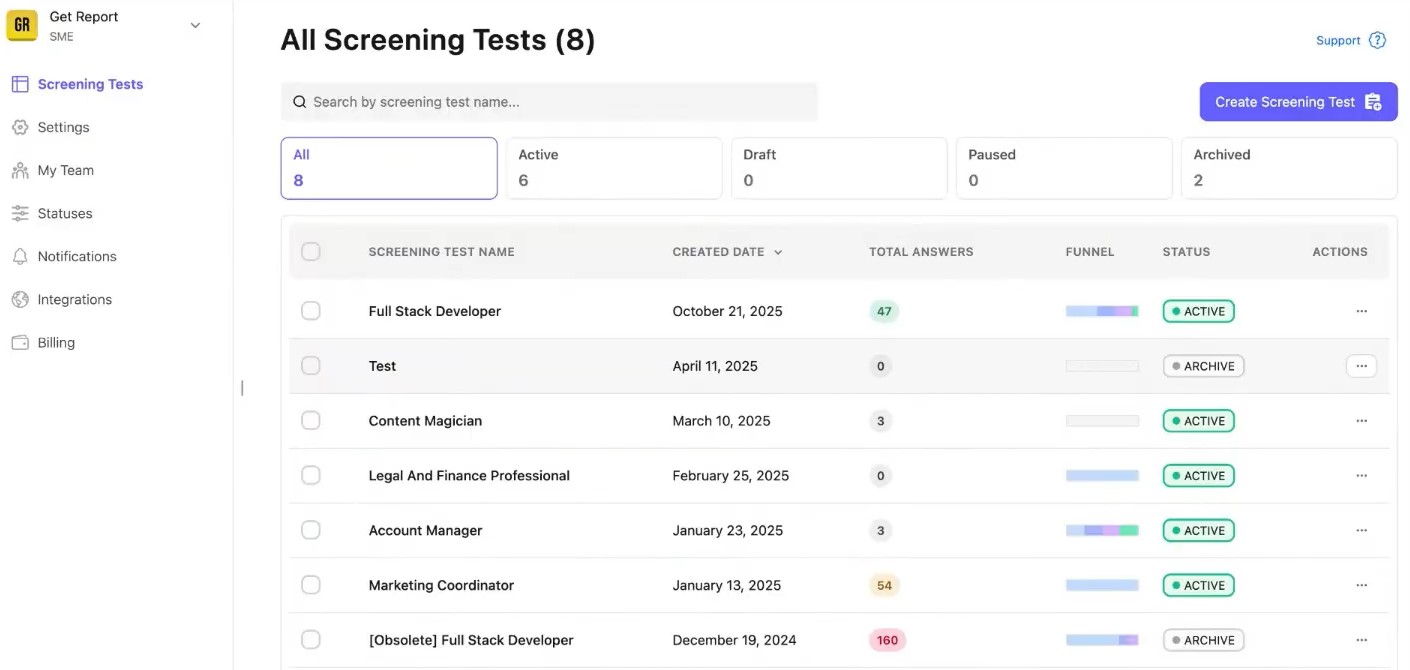Click the Create Screening Test button

(1297, 101)
